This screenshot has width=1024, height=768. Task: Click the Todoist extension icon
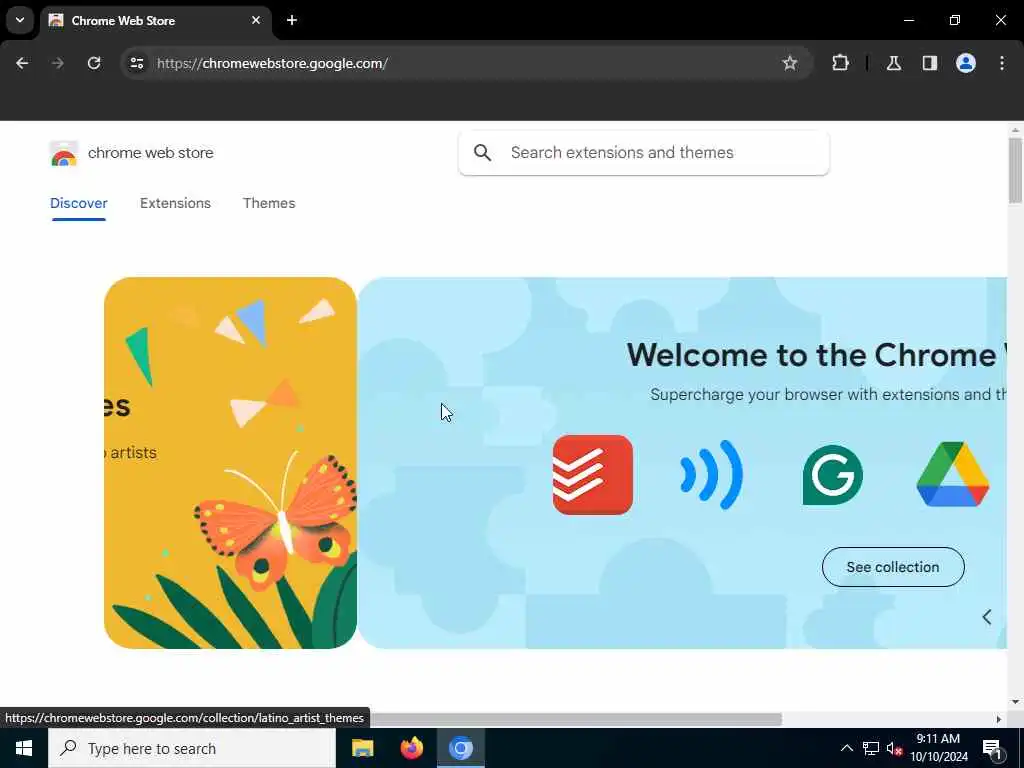pos(592,475)
